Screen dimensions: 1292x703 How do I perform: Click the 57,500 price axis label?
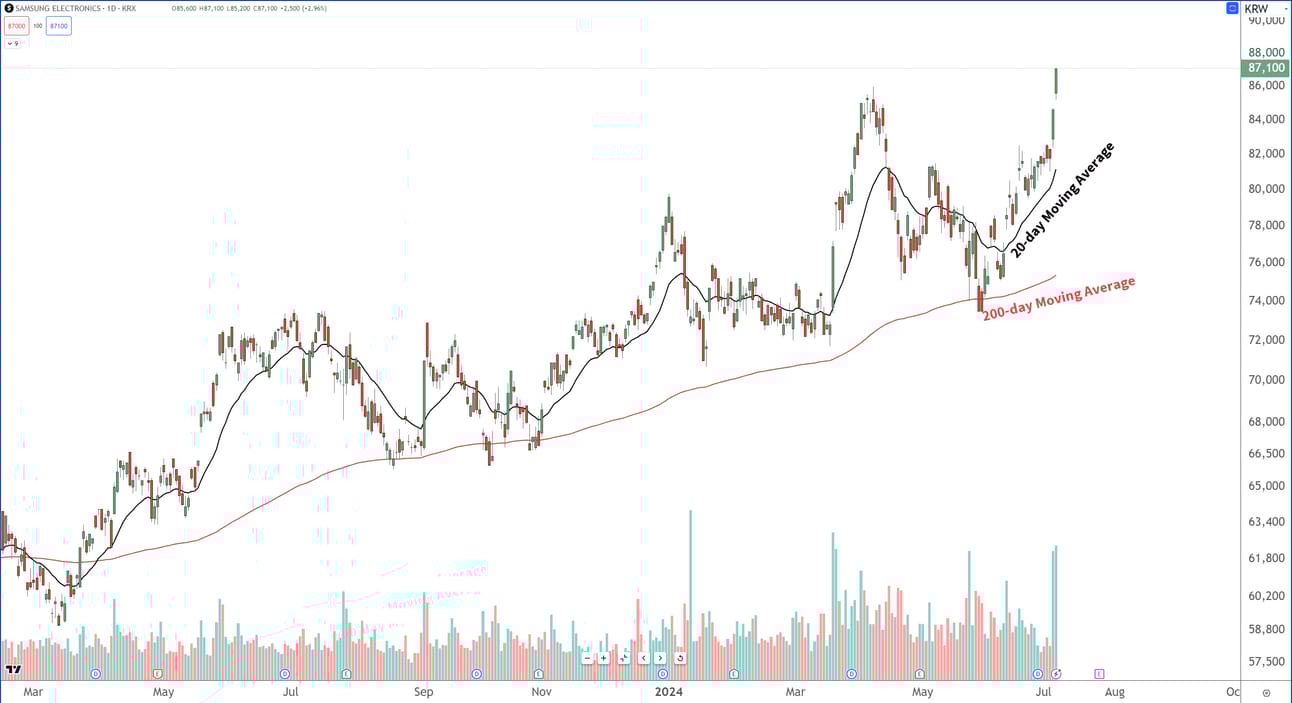[1265, 661]
